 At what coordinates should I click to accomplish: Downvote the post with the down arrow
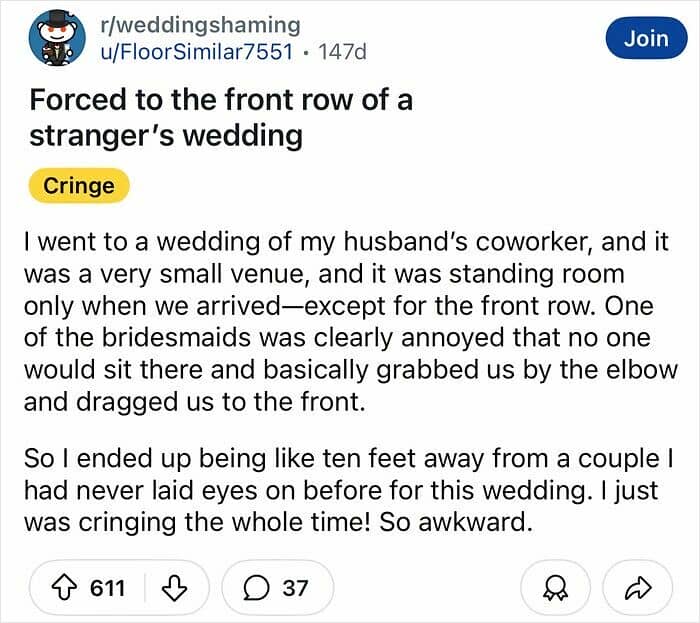(174, 588)
